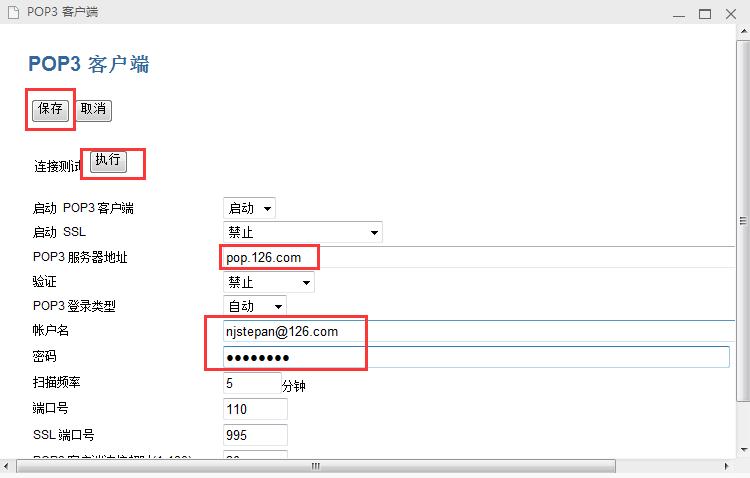
Task: Close the POP3 客户端 window
Action: (x=731, y=14)
